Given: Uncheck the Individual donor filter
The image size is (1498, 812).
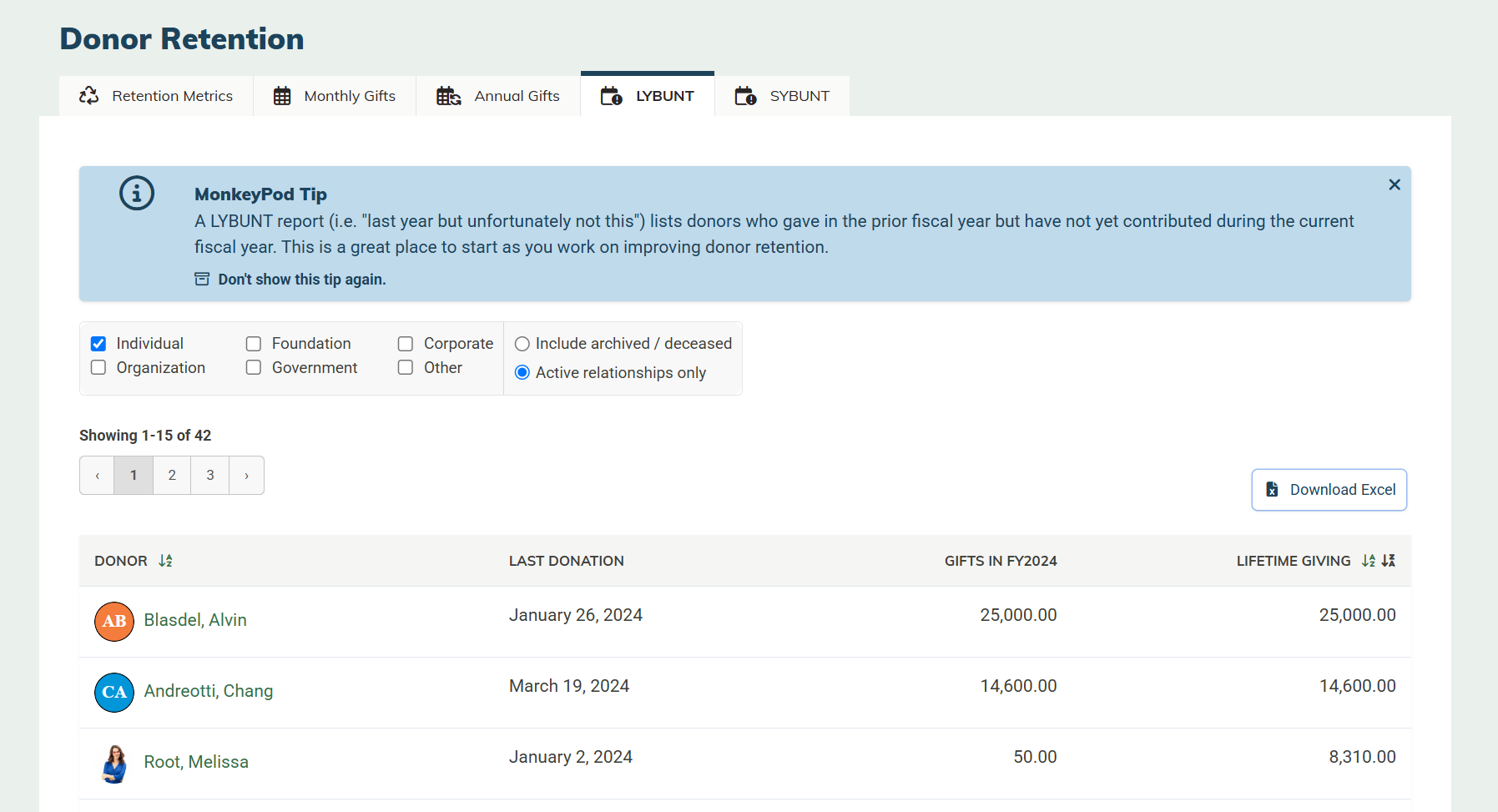Looking at the screenshot, I should pos(98,344).
